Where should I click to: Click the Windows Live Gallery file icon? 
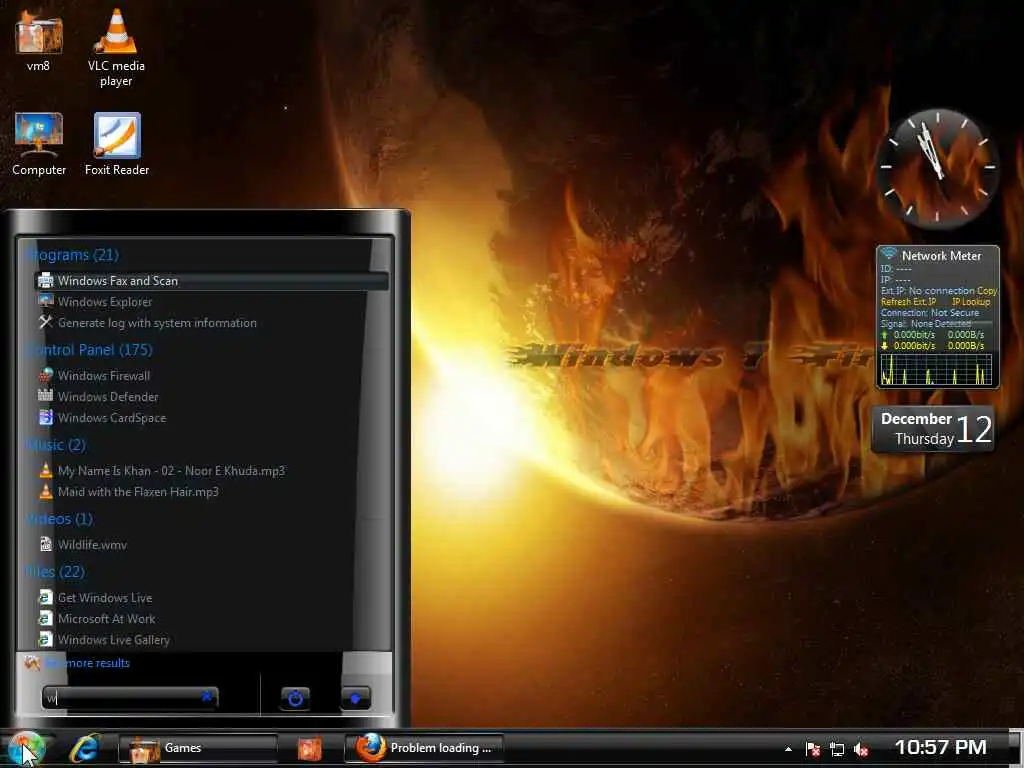coord(46,639)
